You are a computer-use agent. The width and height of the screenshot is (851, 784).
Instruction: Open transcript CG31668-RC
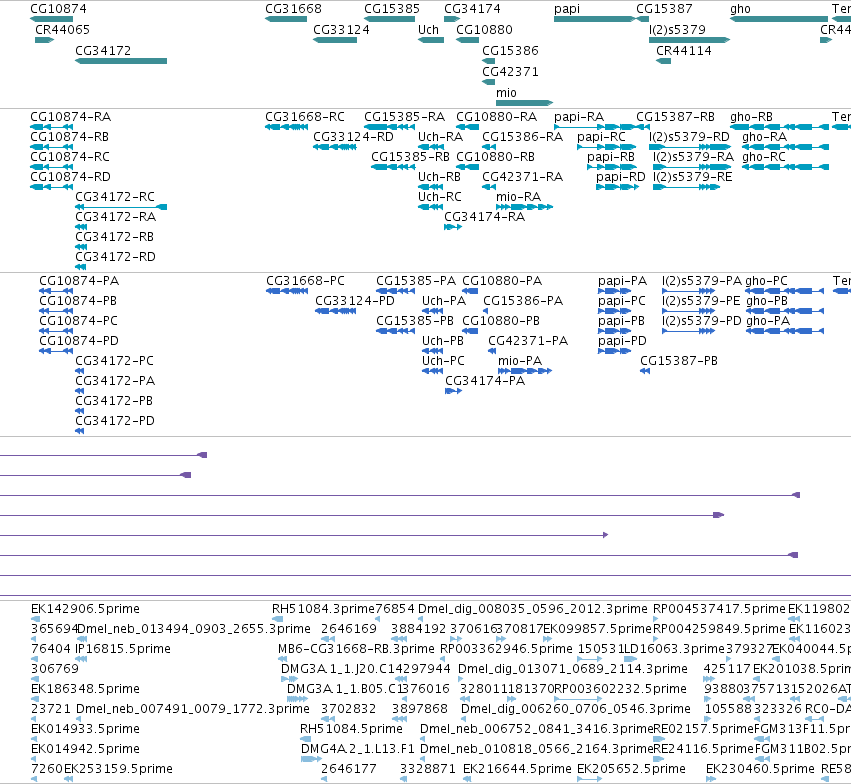(305, 117)
